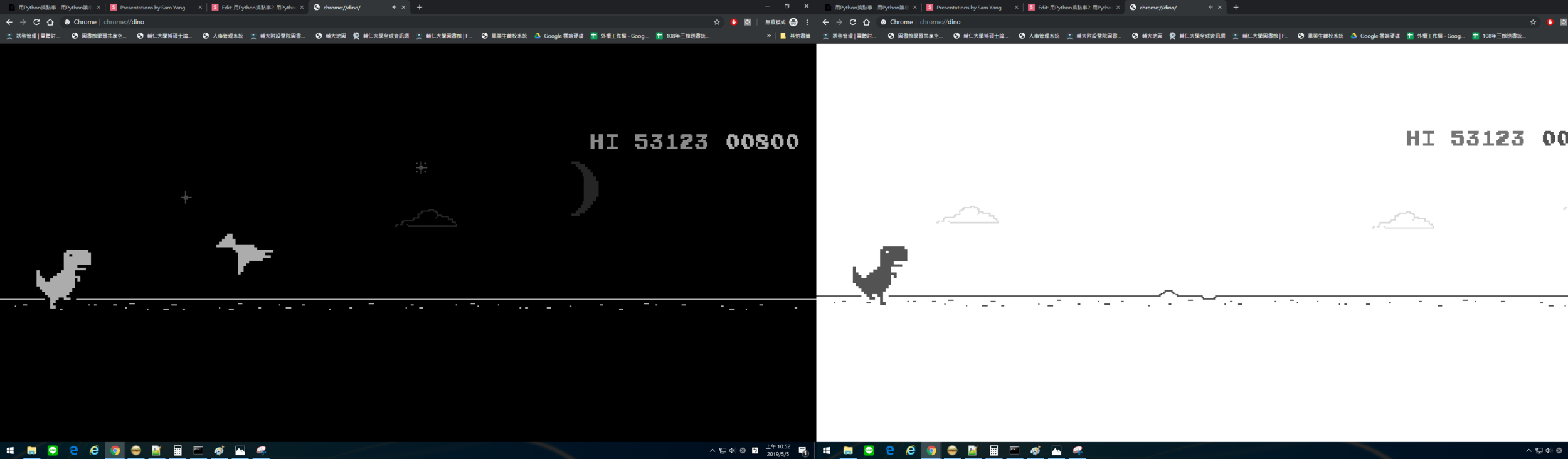Viewport: 1568px width, 459px height.
Task: Switch to Edit: 用Python搞點事2 tab, daytime window
Action: 1073,8
